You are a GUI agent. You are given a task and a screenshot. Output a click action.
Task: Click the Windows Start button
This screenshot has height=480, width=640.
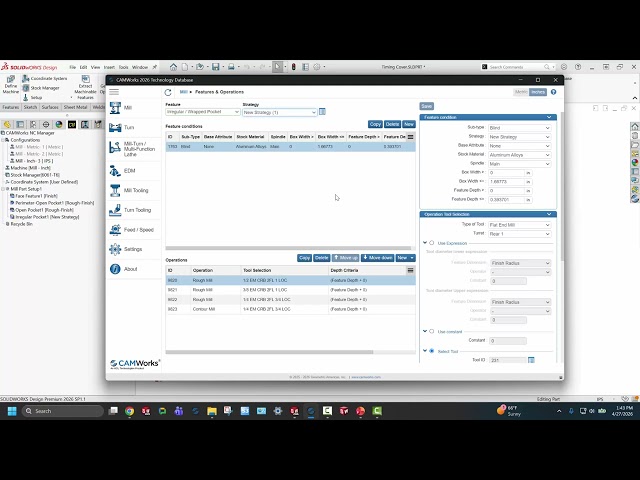12,411
